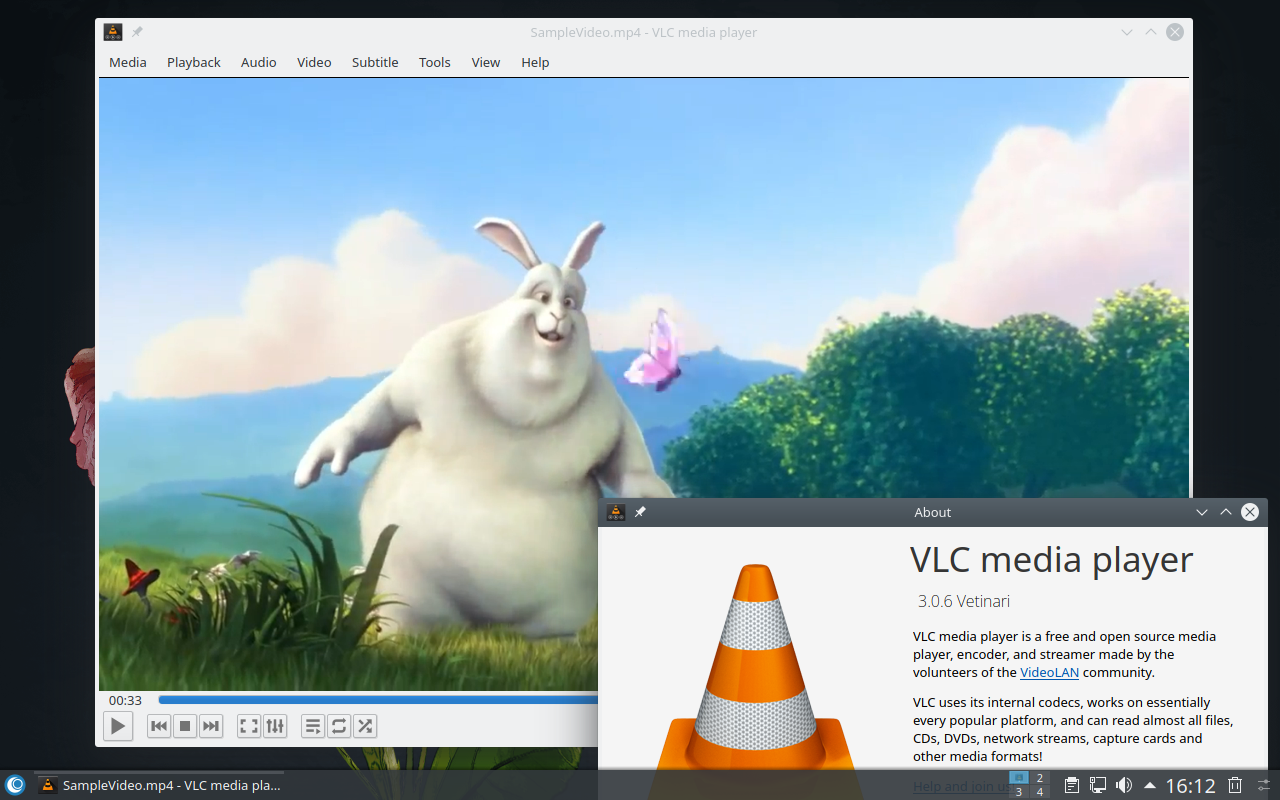This screenshot has width=1280, height=800.
Task: Open the volume control tray icon
Action: click(1123, 785)
